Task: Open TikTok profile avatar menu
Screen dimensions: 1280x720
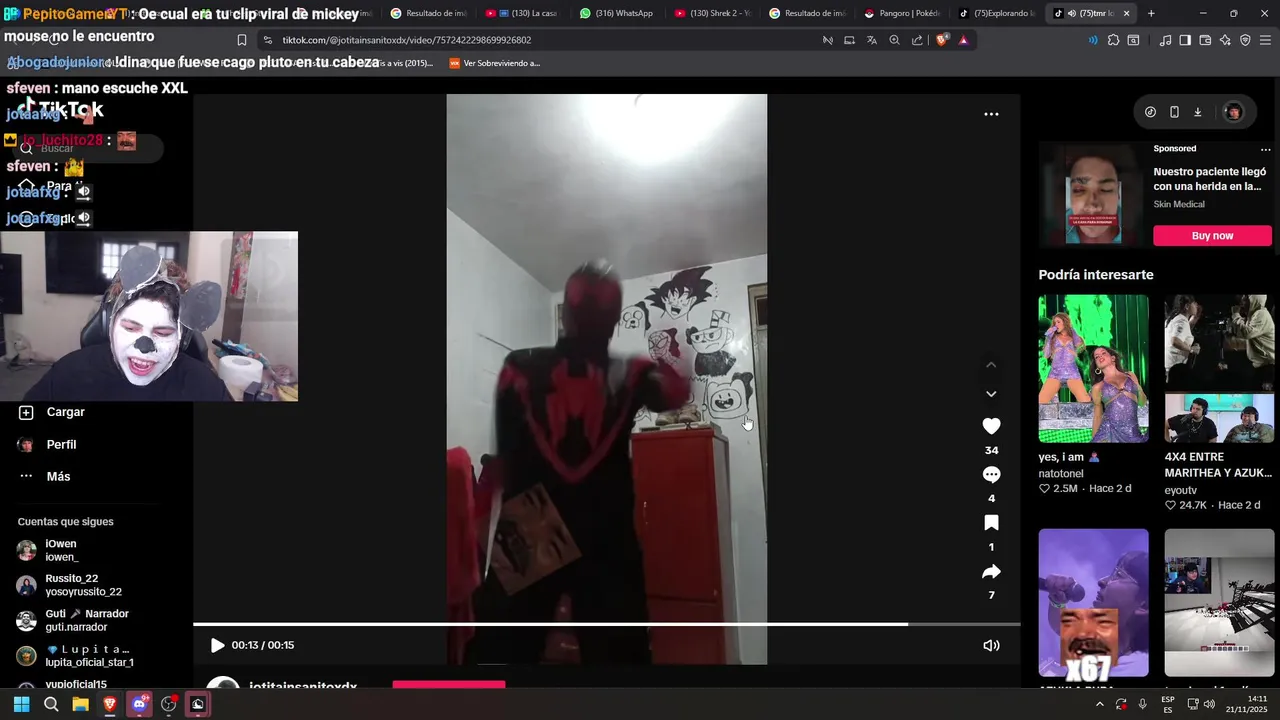Action: [1233, 112]
